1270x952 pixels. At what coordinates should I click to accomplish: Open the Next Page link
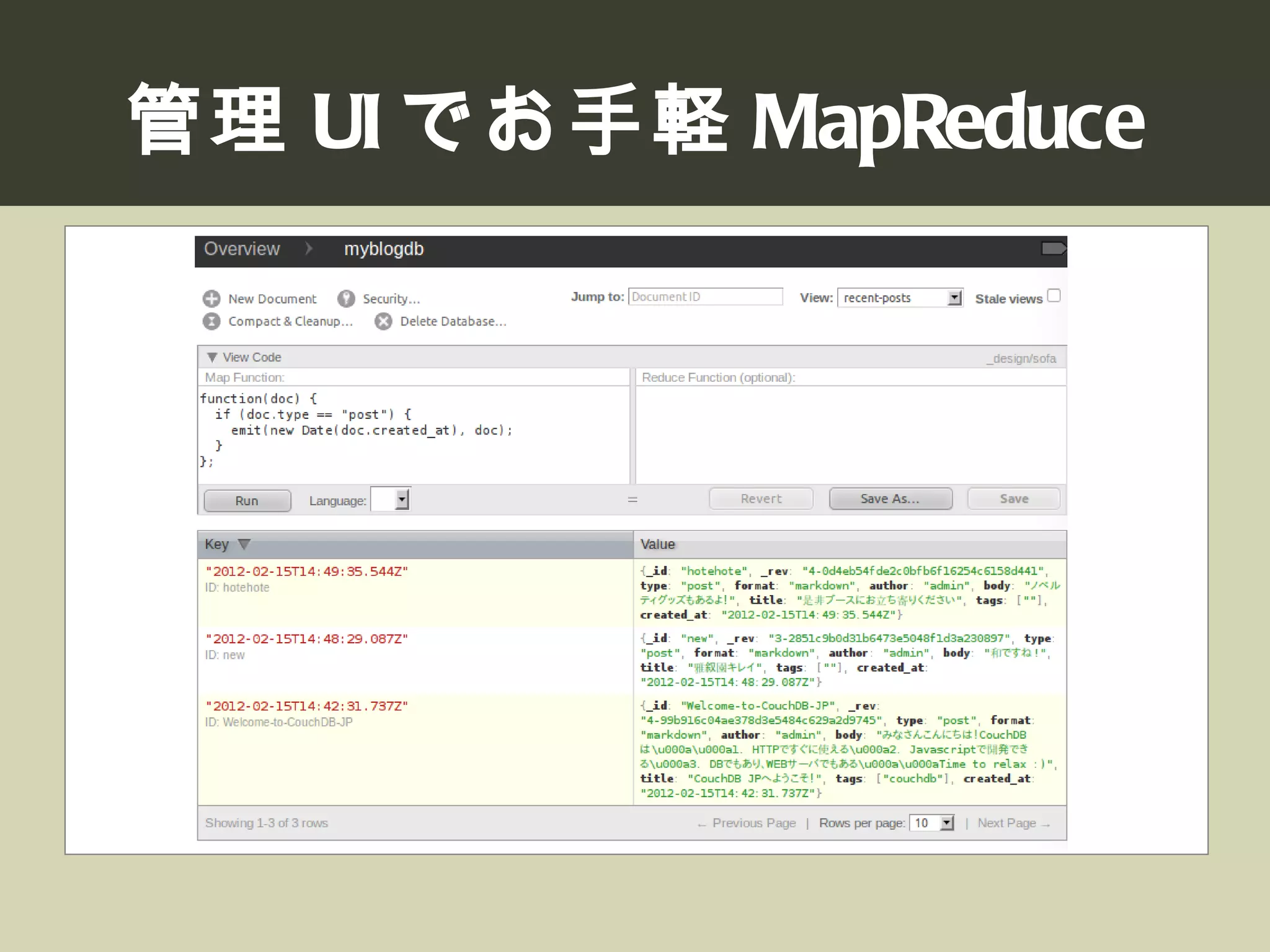pyautogui.click(x=1013, y=823)
